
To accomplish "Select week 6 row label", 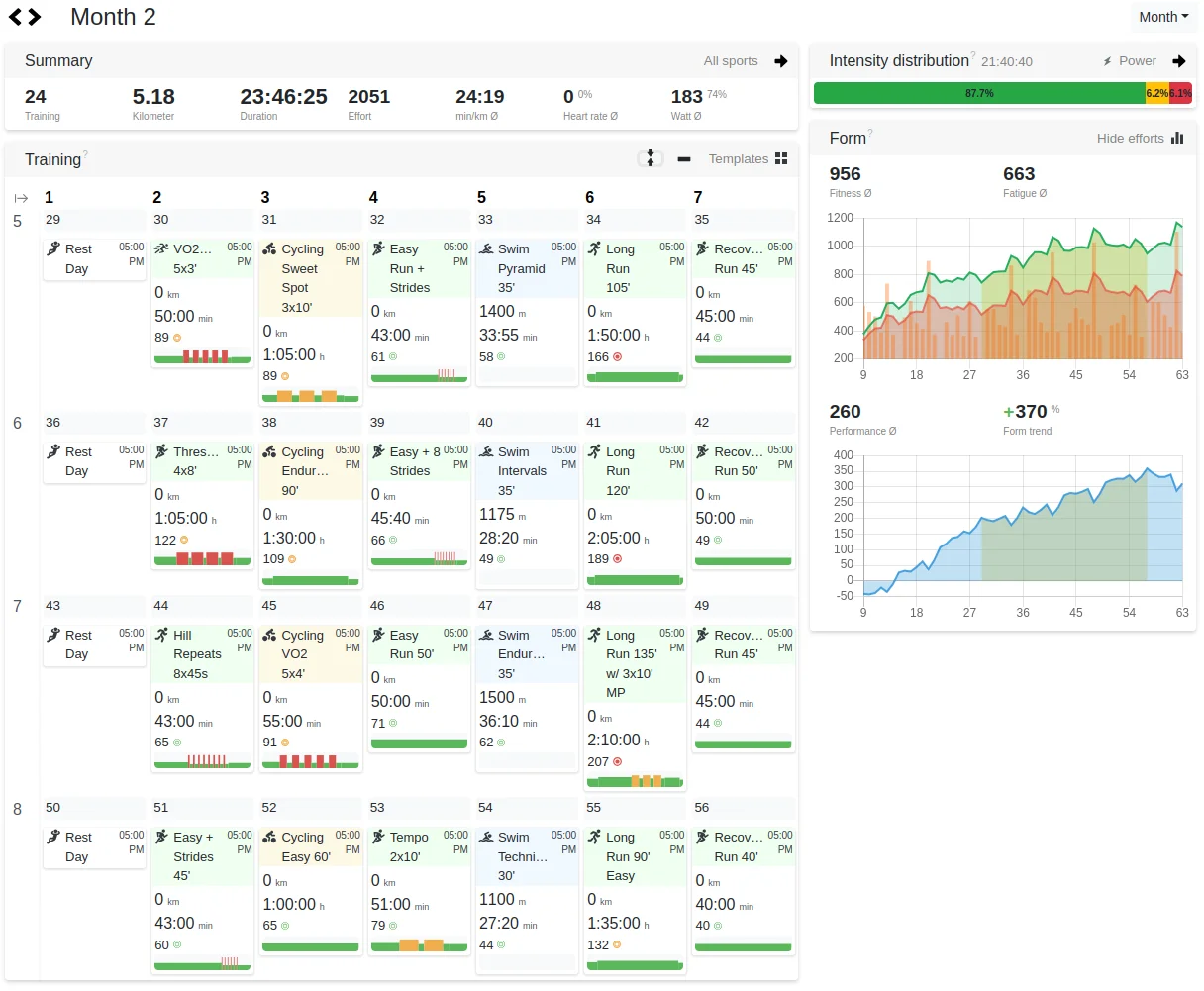I will point(17,423).
